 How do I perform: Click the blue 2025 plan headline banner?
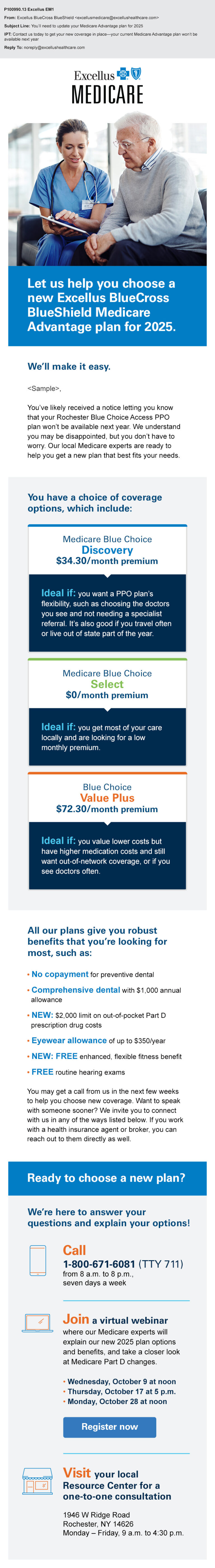pos(107,306)
